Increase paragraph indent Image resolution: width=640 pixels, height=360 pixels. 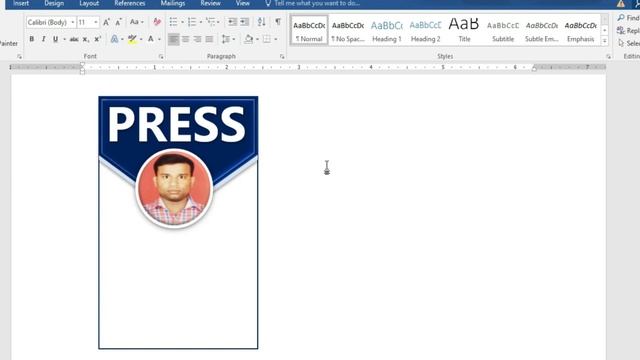[x=244, y=22]
